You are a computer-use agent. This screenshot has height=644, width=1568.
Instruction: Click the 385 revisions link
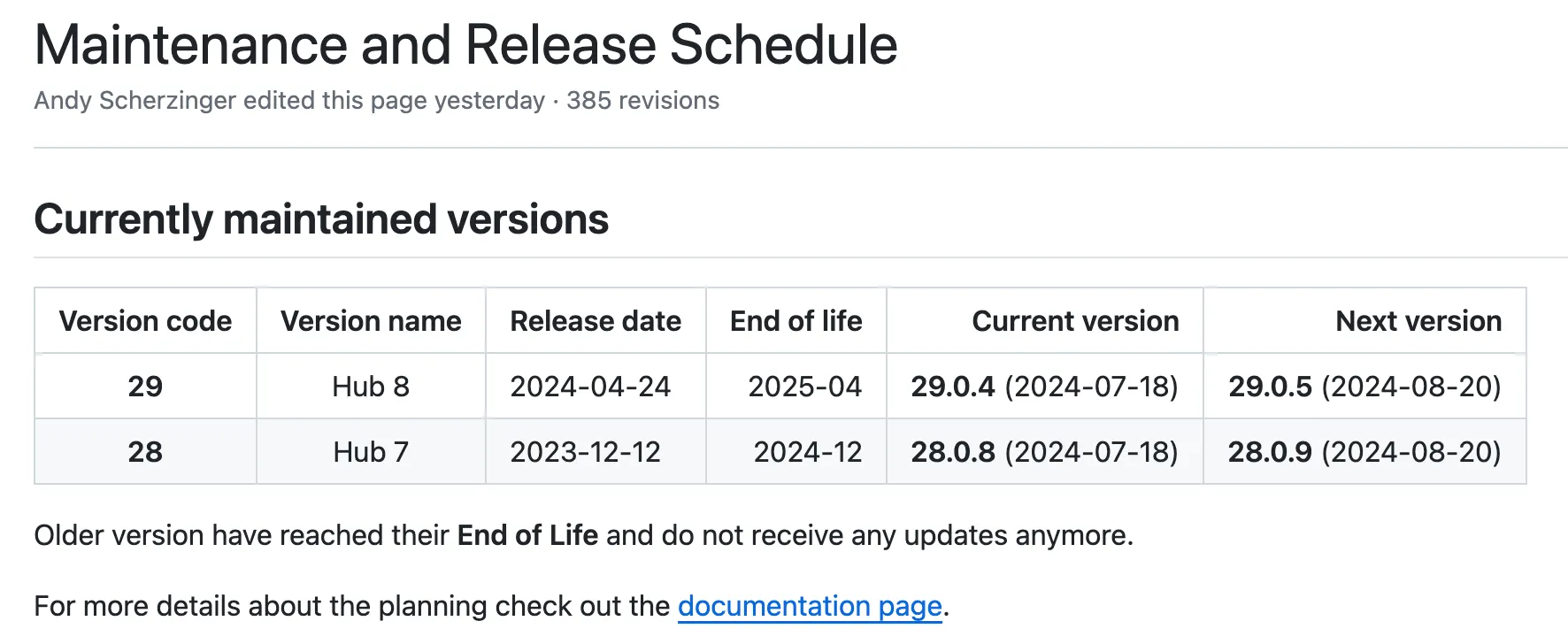point(642,101)
